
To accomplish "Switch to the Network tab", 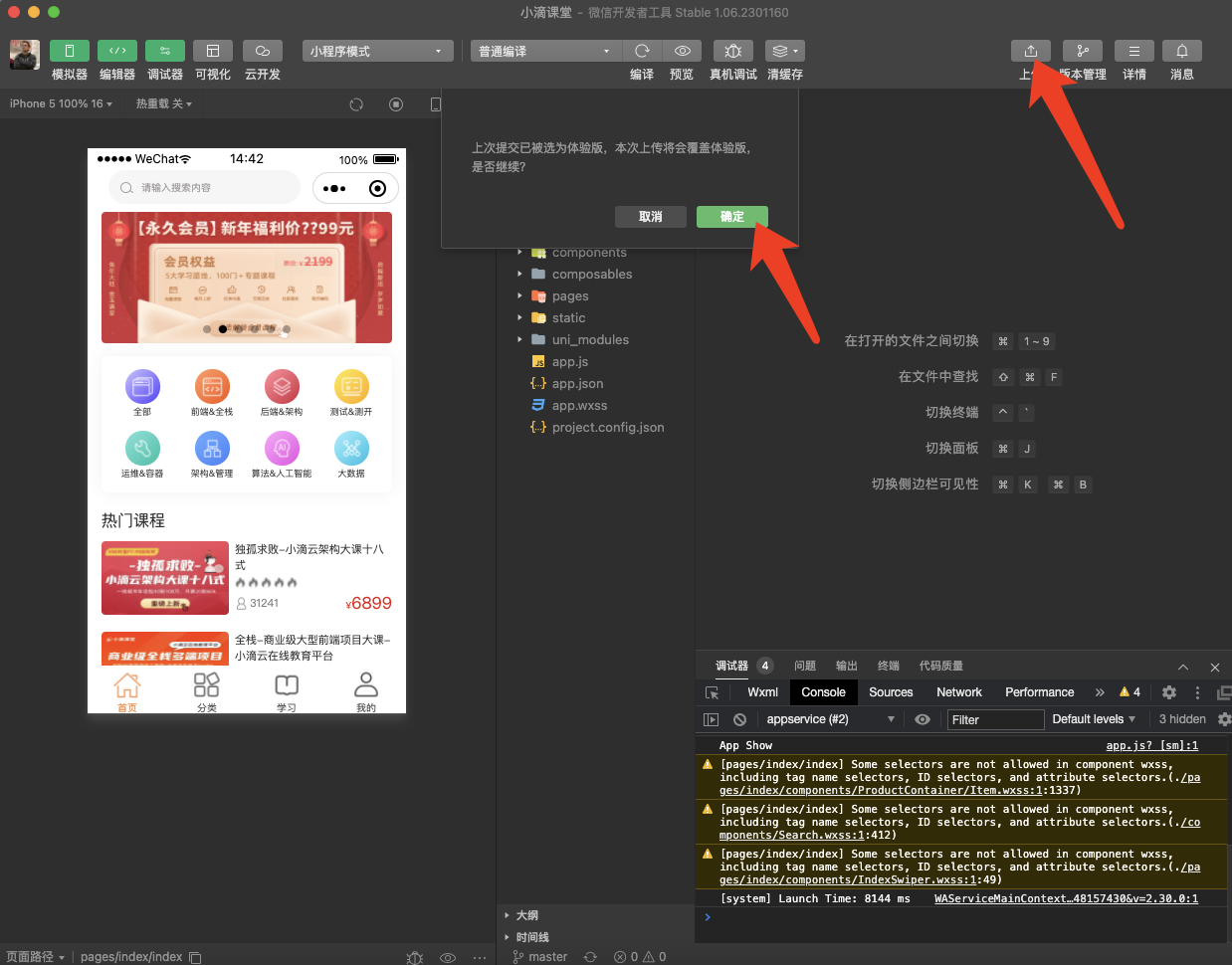I will (958, 692).
